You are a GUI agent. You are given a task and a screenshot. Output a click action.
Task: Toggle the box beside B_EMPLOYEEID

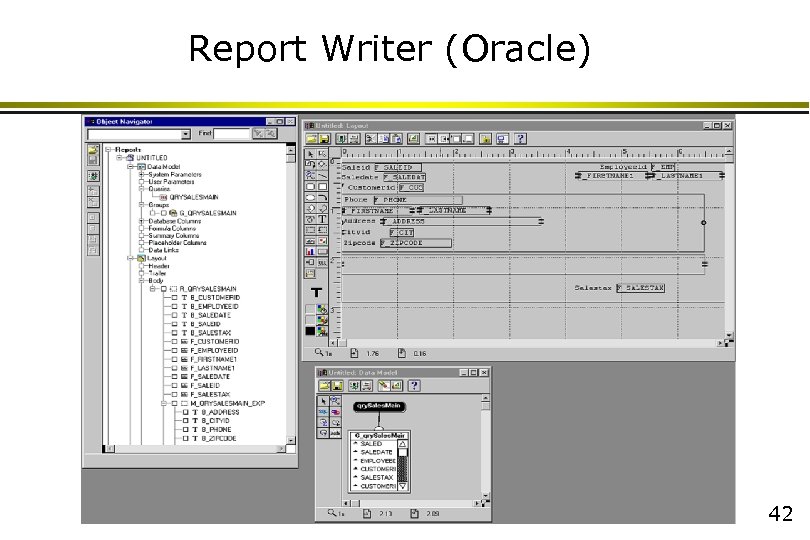click(175, 306)
